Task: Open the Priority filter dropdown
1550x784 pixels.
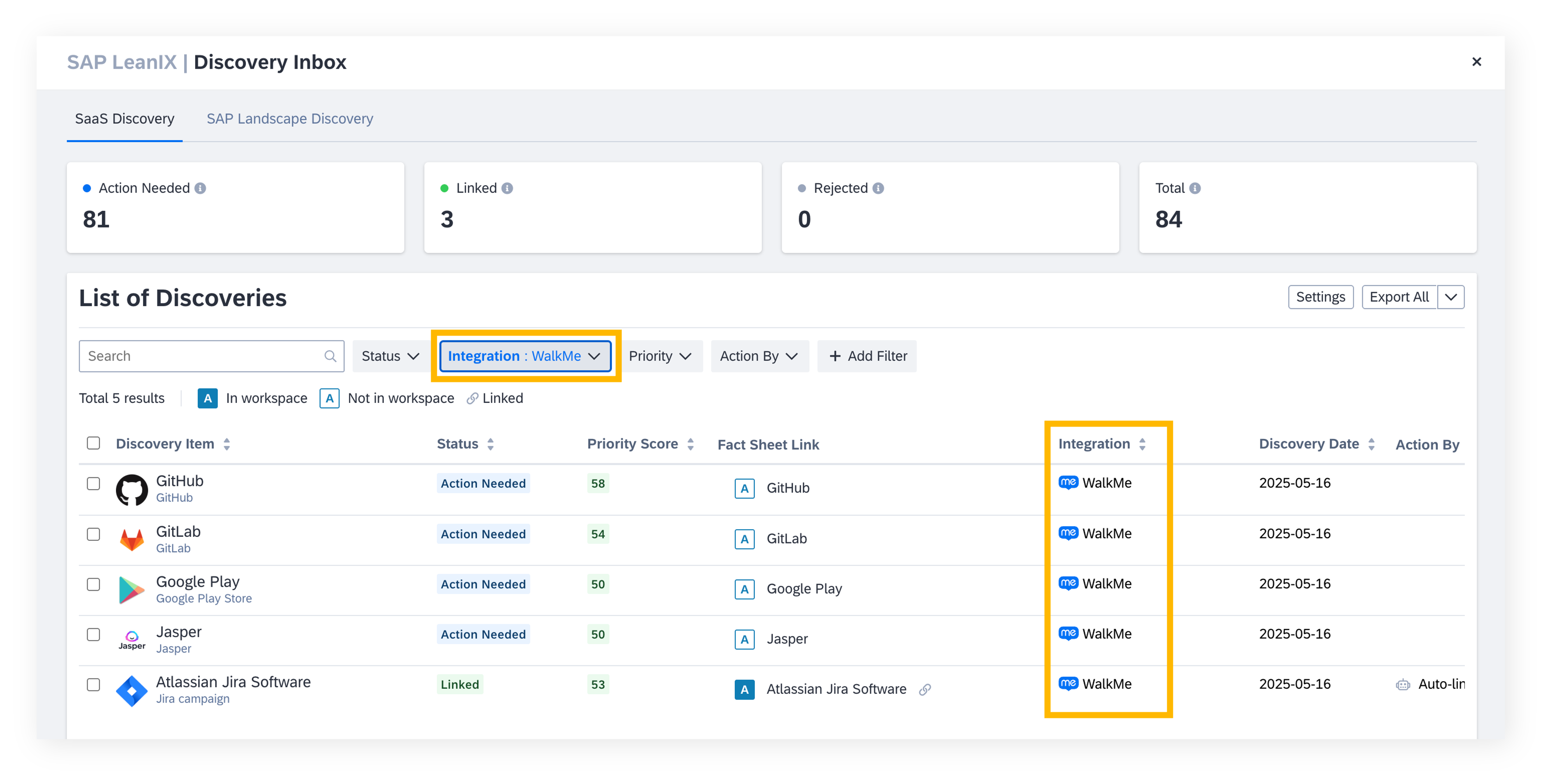Action: point(661,356)
